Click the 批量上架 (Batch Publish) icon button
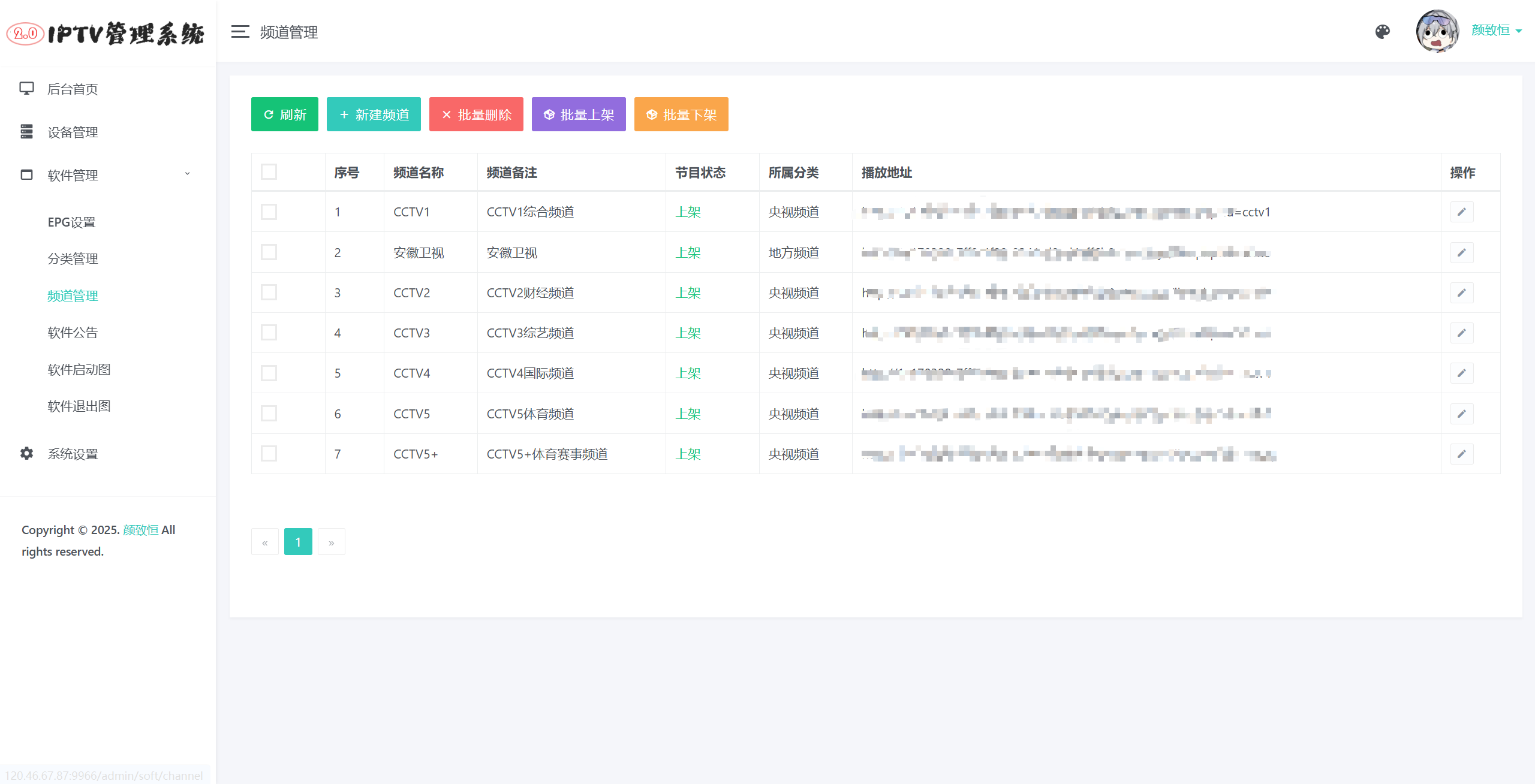 click(579, 114)
